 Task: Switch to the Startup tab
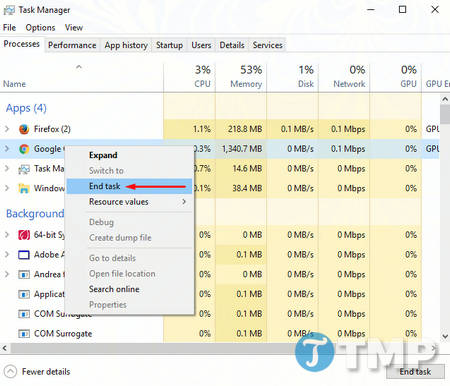tap(169, 45)
